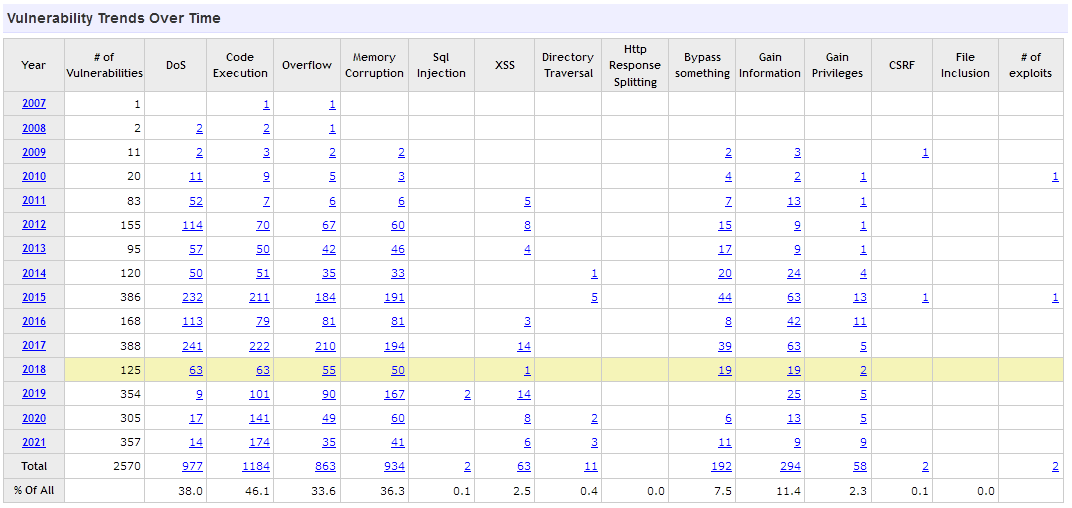1072x508 pixels.
Task: Click 2017 XSS count of 14
Action: coord(524,346)
